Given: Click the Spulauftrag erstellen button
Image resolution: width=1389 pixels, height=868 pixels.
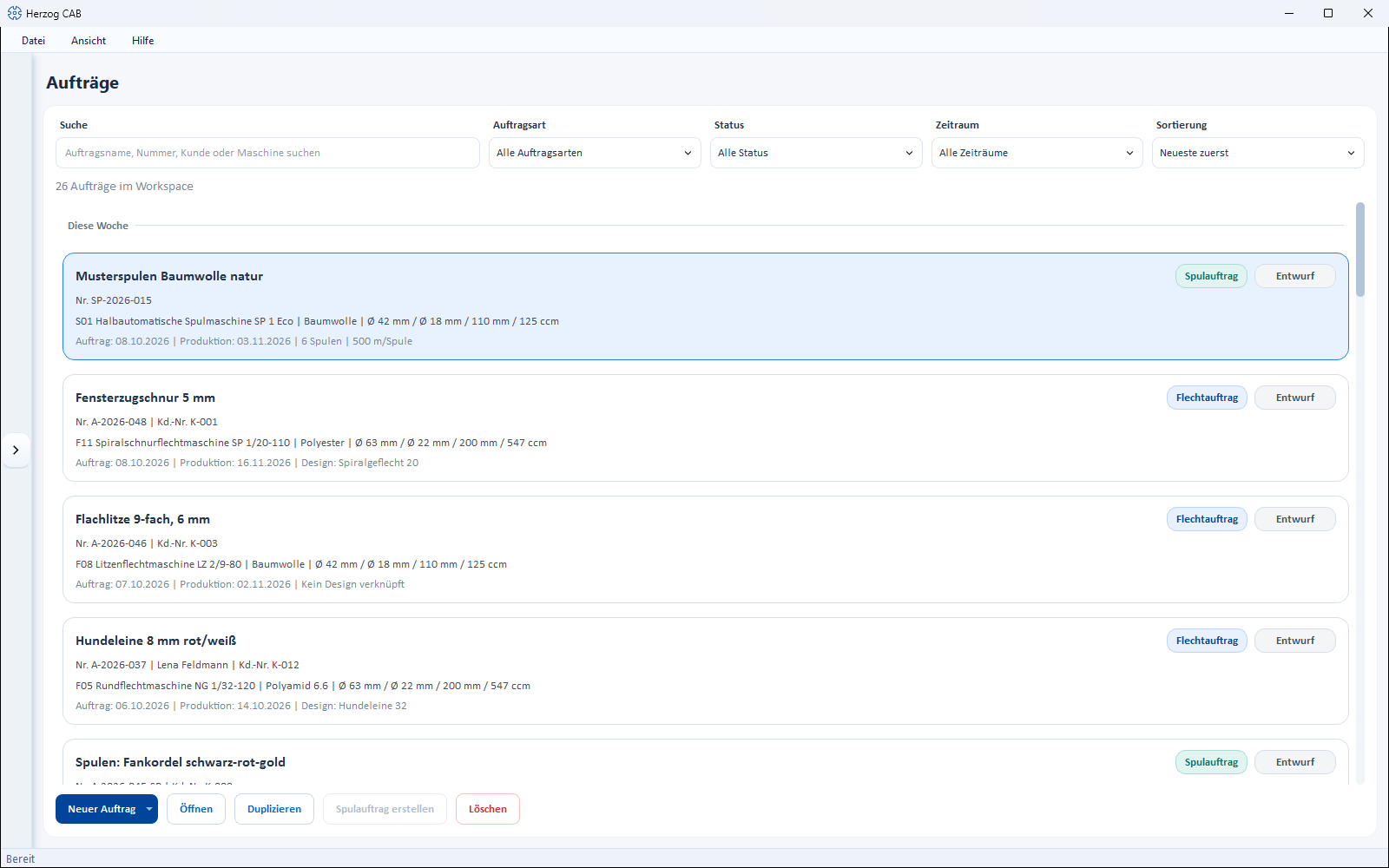Looking at the screenshot, I should tap(385, 809).
